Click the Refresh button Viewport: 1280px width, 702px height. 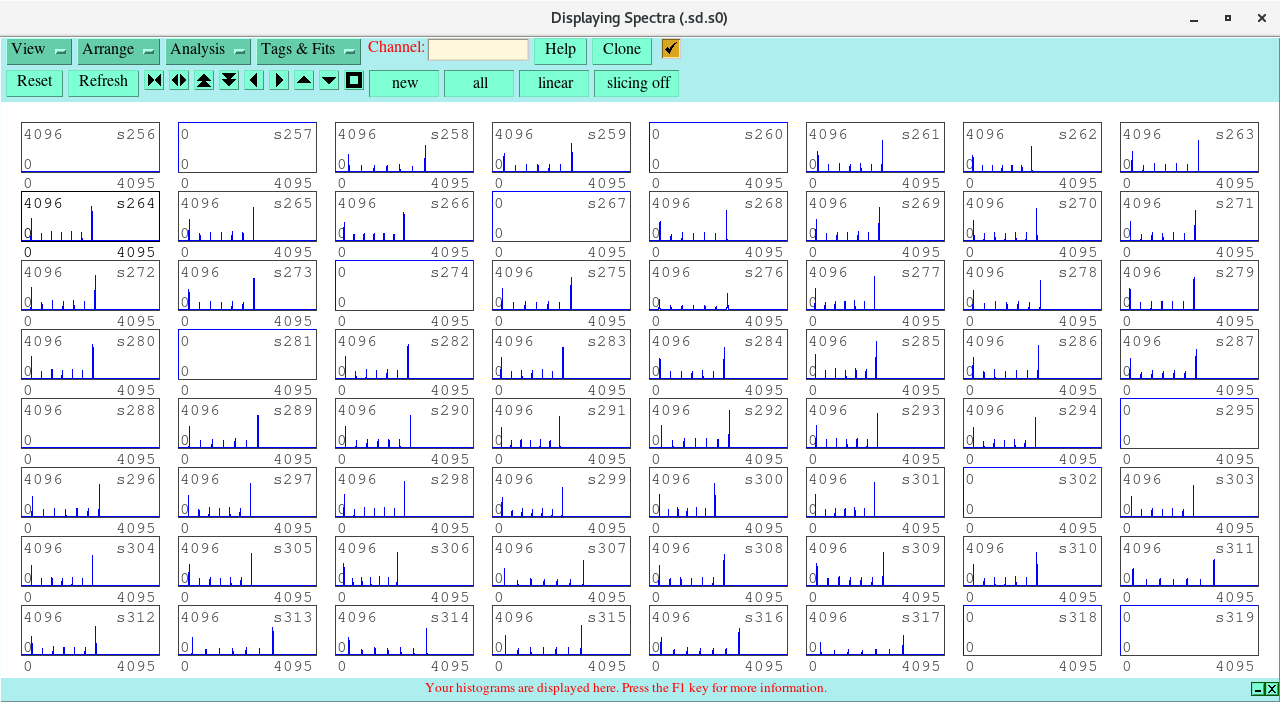pyautogui.click(x=103, y=82)
